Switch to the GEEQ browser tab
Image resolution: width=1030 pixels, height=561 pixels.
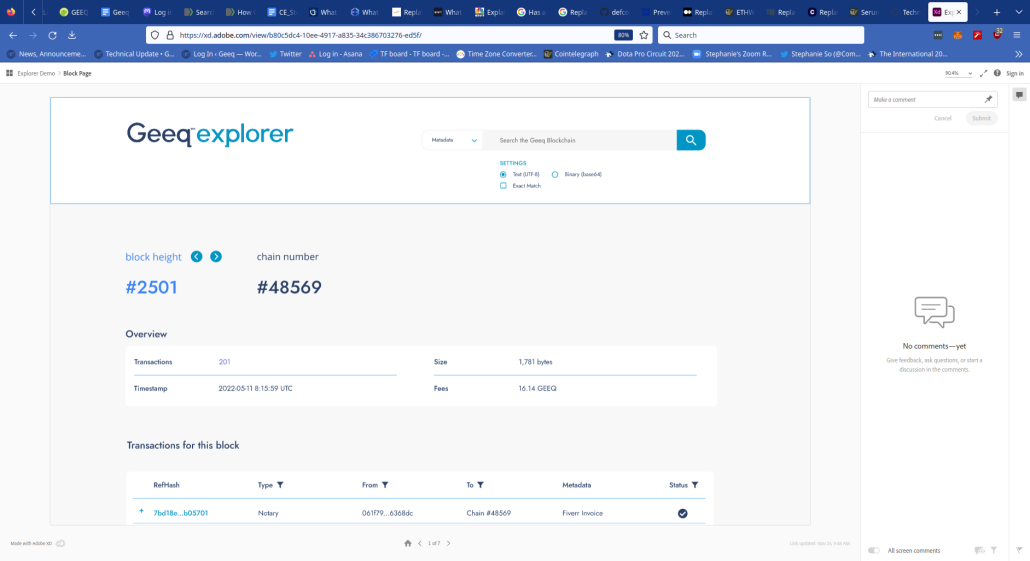tap(74, 12)
